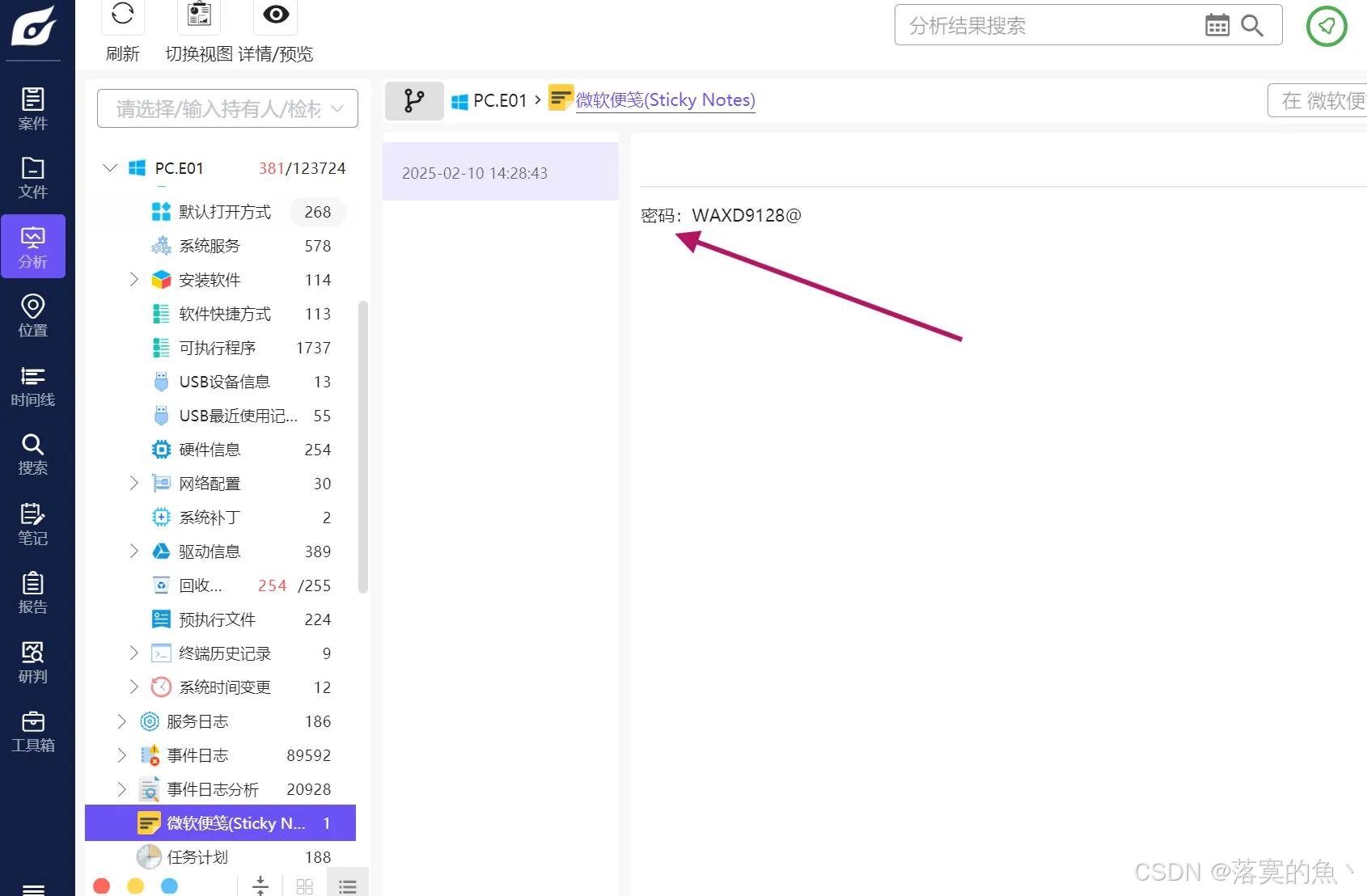Click the tree panel vertical scrollbar
Image resolution: width=1367 pixels, height=896 pixels.
coord(363,447)
